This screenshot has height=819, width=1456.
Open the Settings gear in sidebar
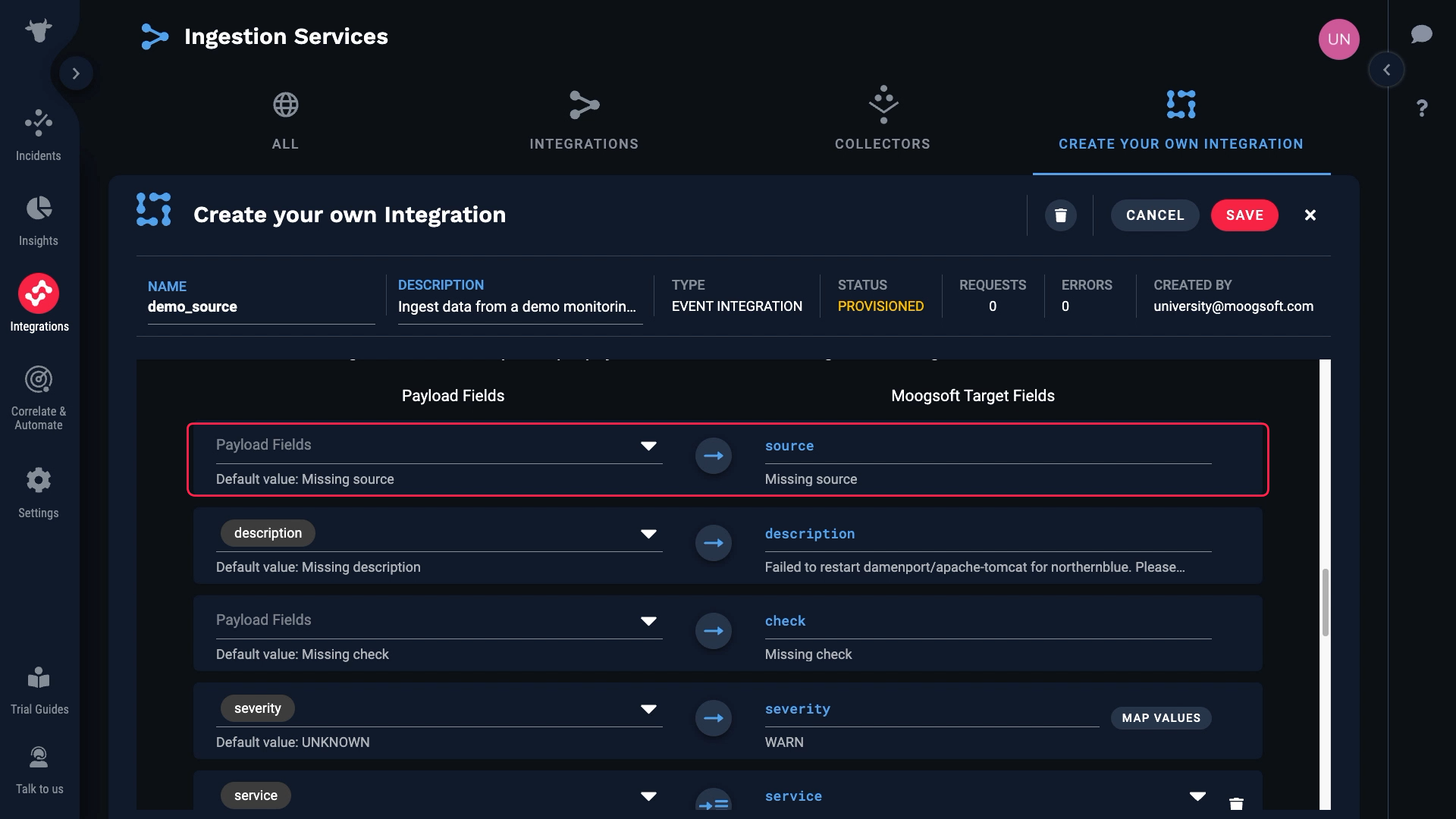[39, 480]
